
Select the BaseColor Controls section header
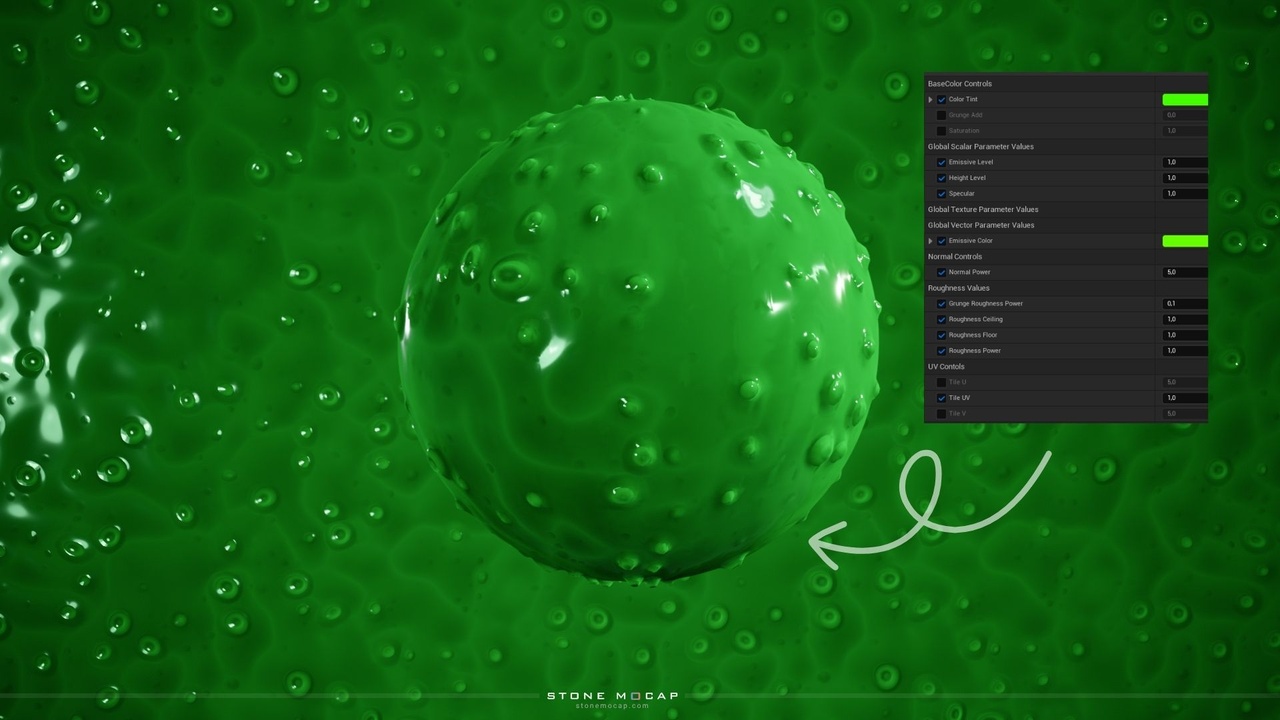click(960, 84)
